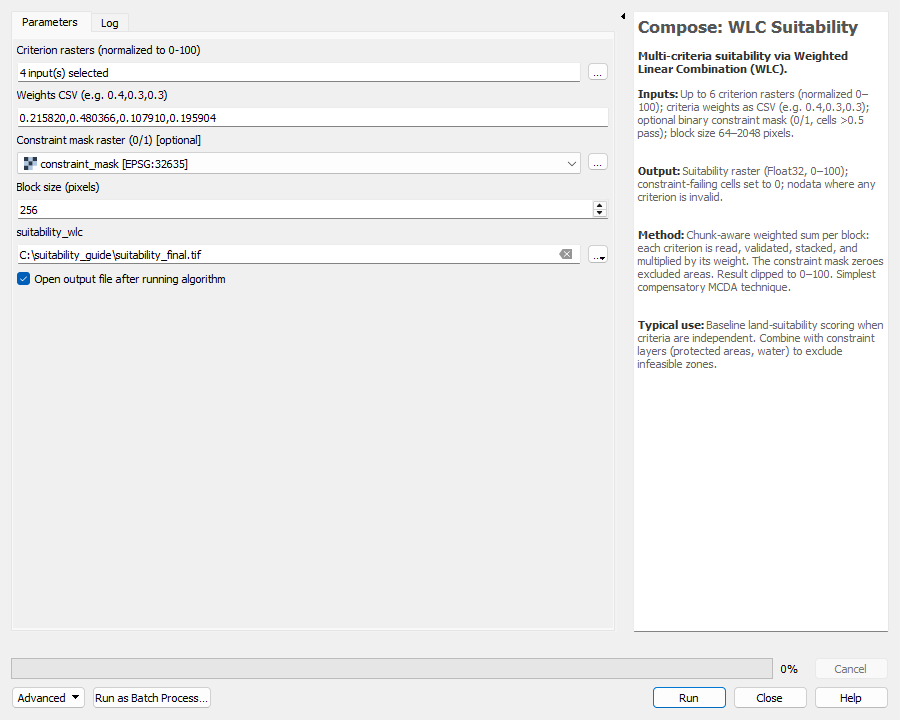Click the 'suitability_wlc' output label
Screen dimensions: 900x720
[x=49, y=232]
